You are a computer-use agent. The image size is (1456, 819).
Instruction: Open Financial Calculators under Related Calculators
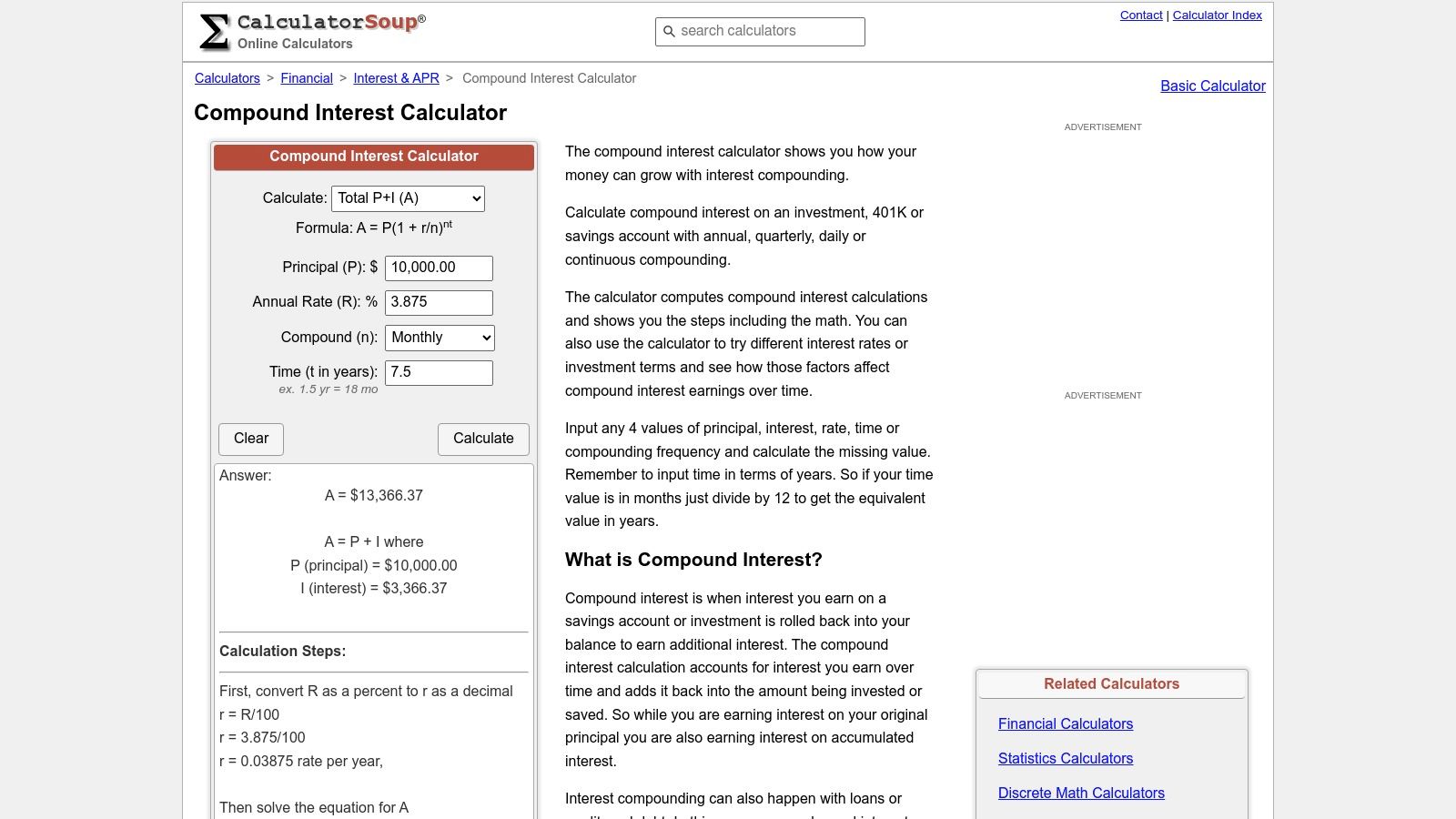[x=1065, y=723]
